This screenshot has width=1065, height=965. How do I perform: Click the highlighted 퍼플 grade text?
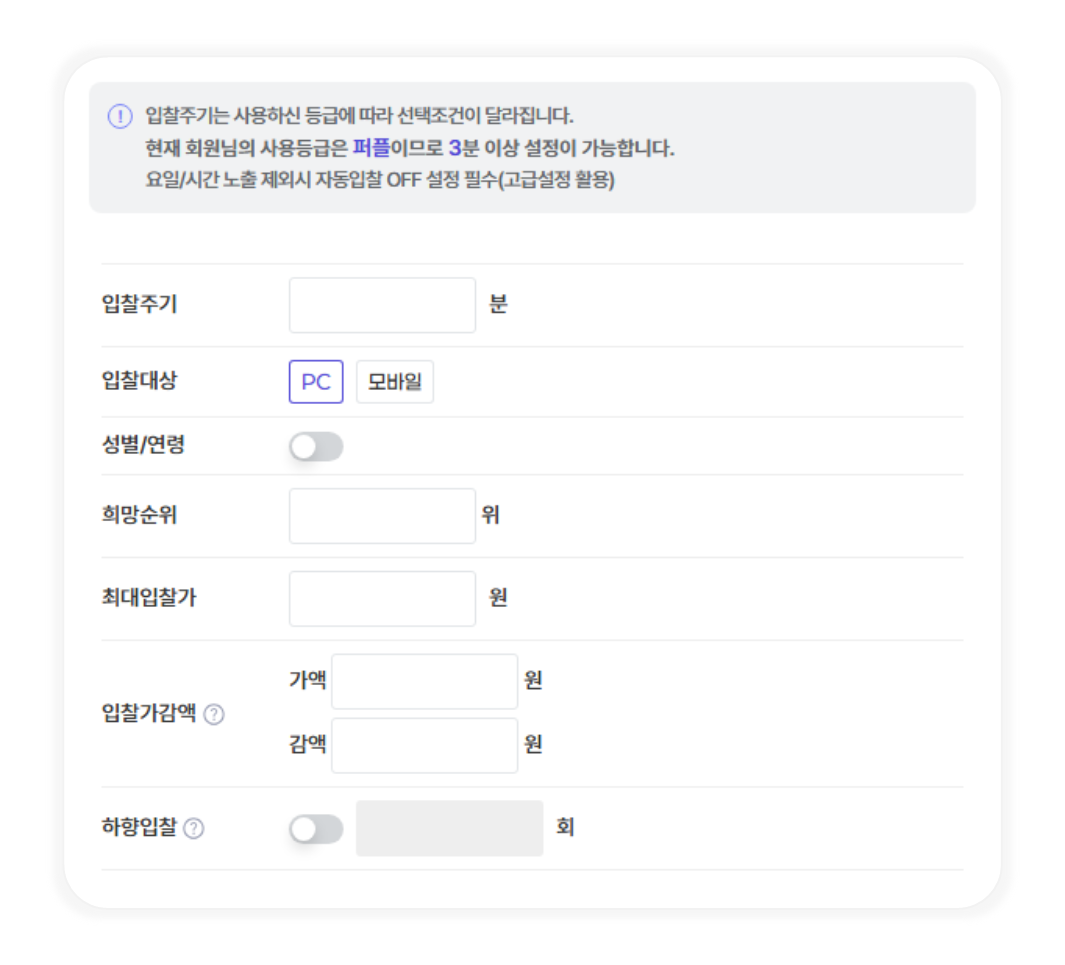pos(371,147)
